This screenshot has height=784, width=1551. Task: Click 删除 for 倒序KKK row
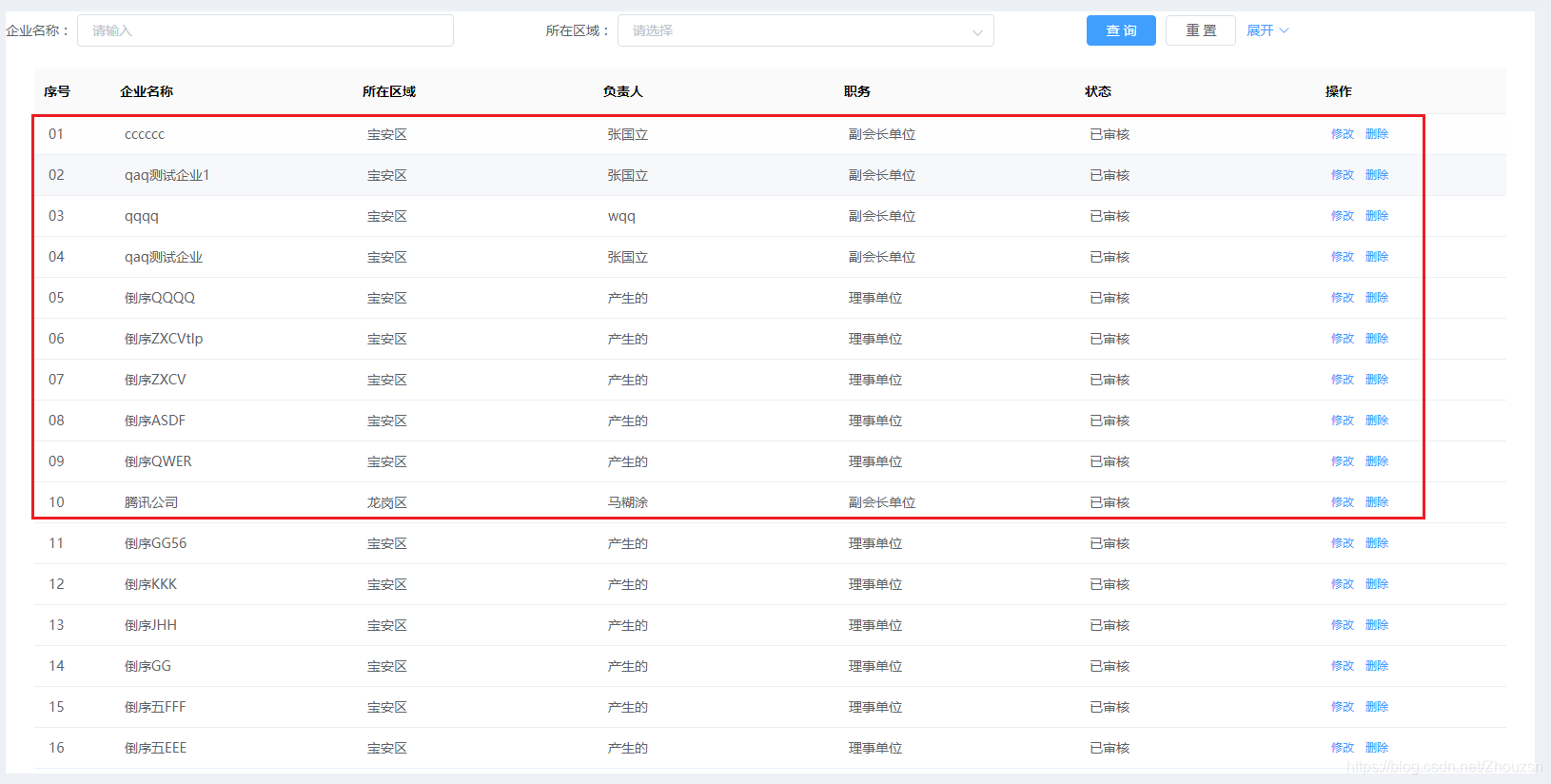coord(1377,584)
